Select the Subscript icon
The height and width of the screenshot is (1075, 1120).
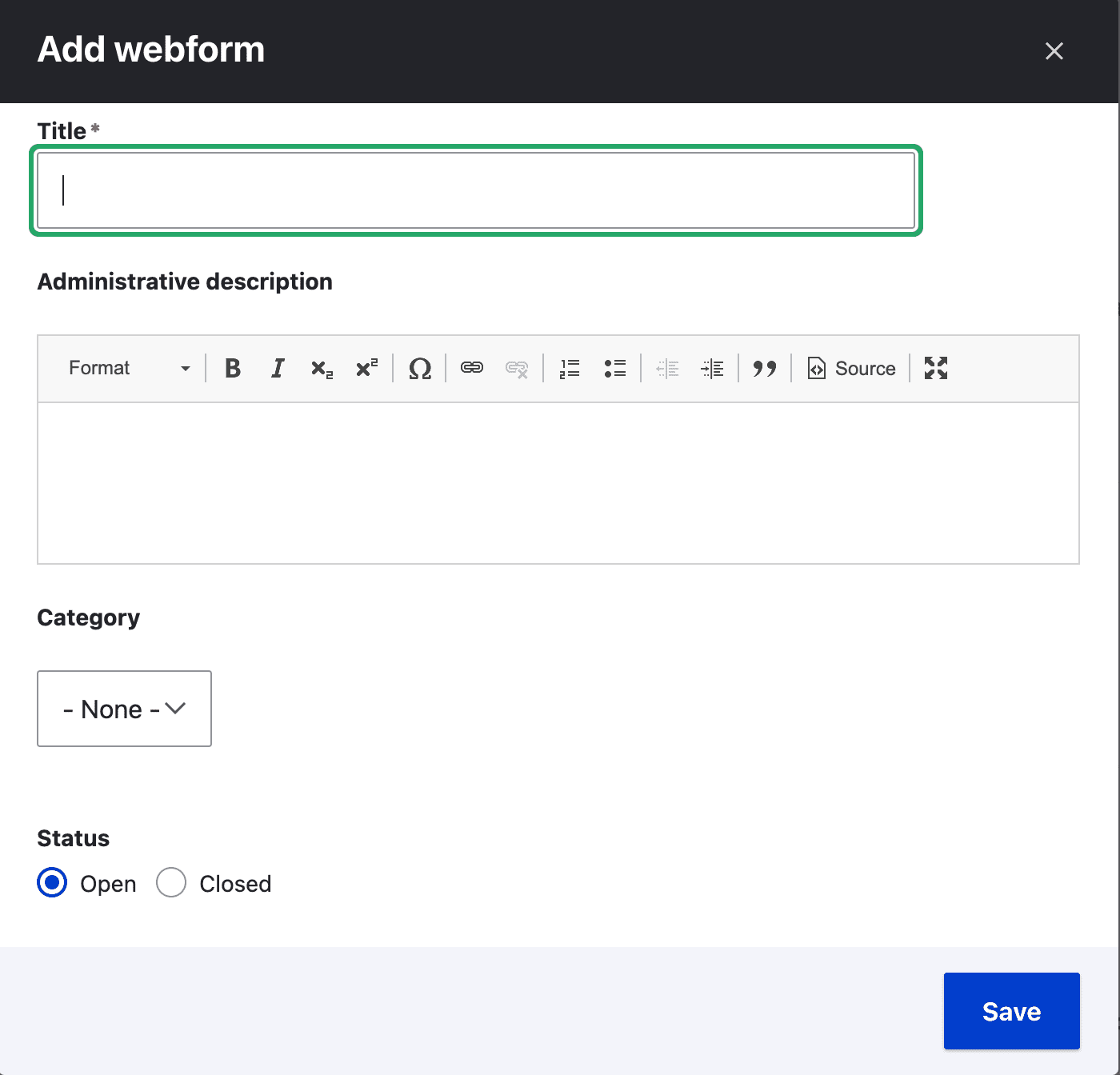321,368
